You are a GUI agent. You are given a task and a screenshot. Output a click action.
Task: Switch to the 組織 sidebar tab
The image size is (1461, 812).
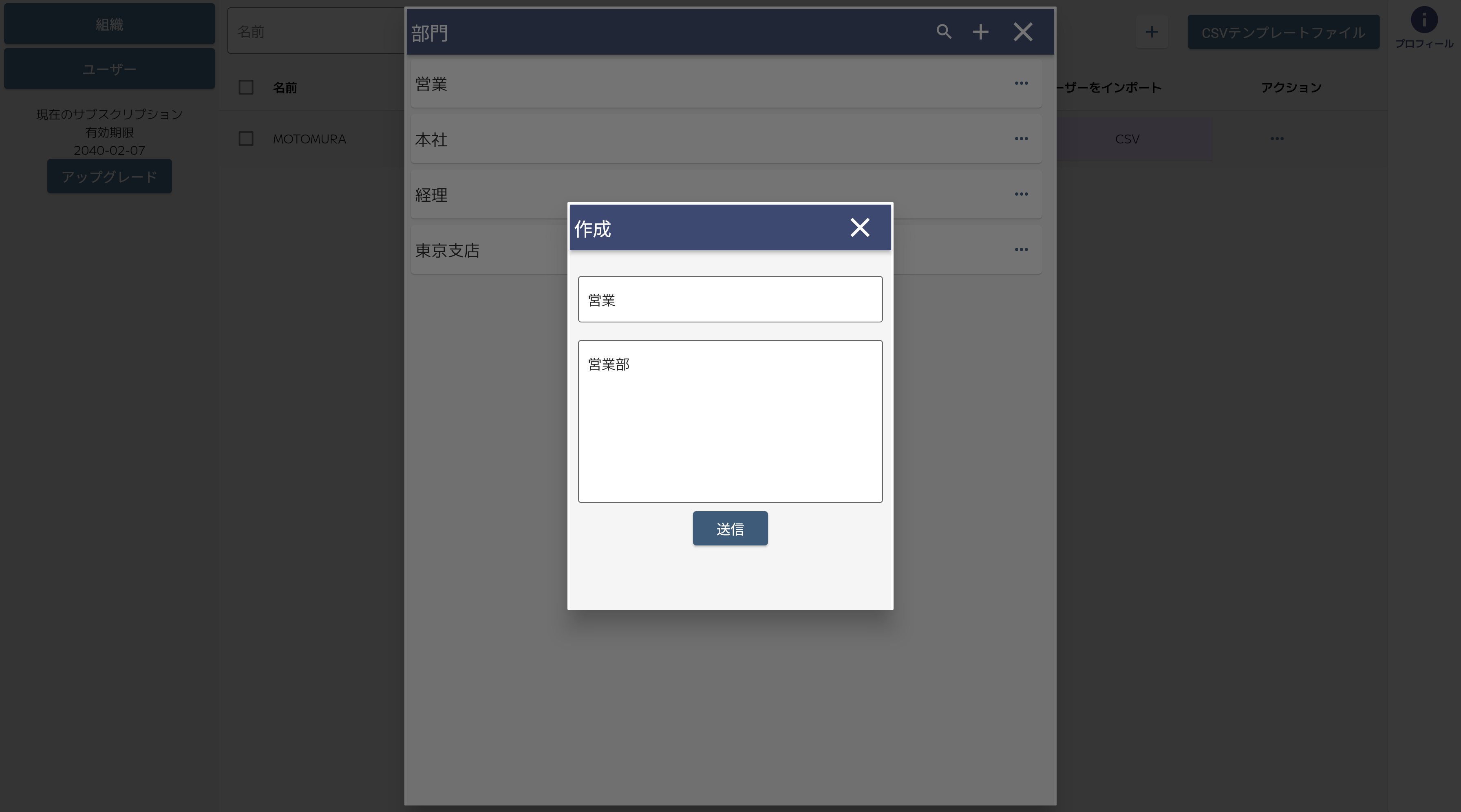point(110,24)
